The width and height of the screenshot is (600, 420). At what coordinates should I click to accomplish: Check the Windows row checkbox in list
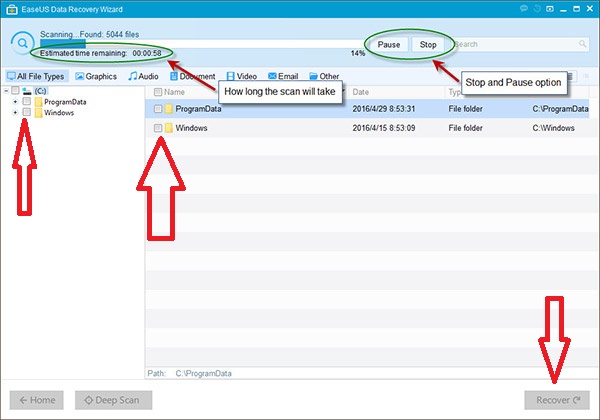pyautogui.click(x=158, y=128)
